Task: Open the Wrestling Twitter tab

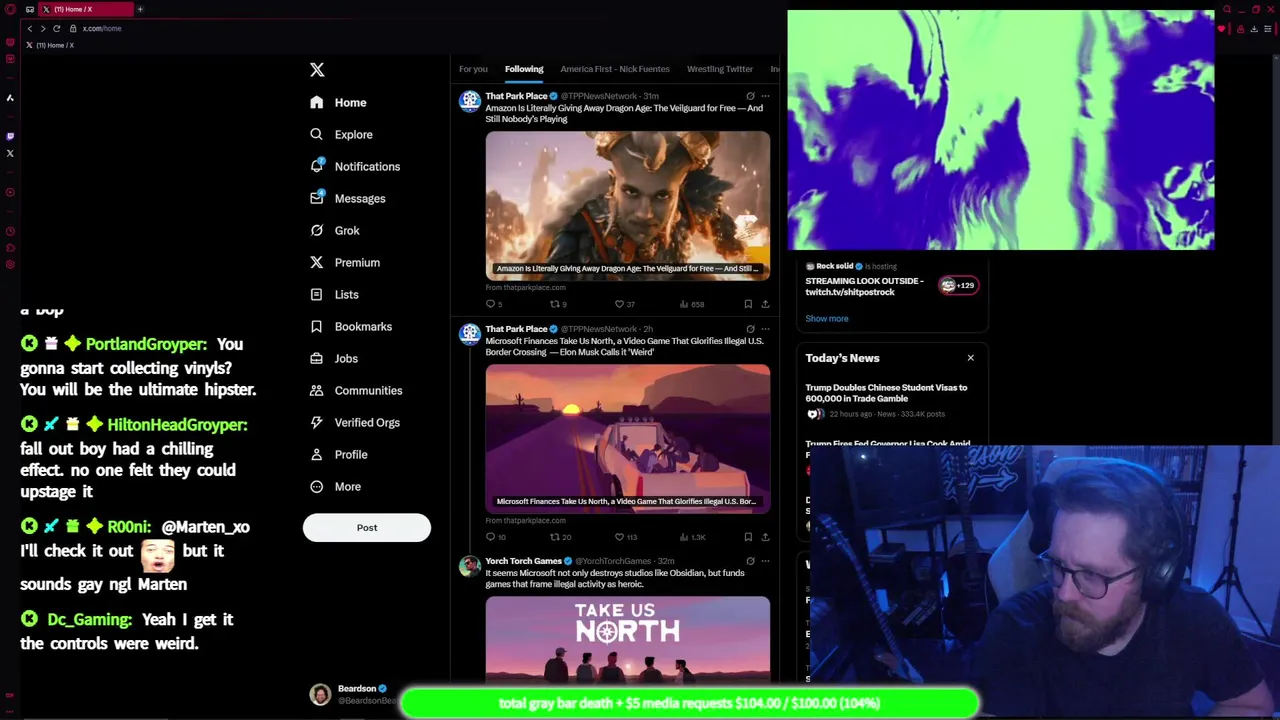Action: tap(720, 69)
